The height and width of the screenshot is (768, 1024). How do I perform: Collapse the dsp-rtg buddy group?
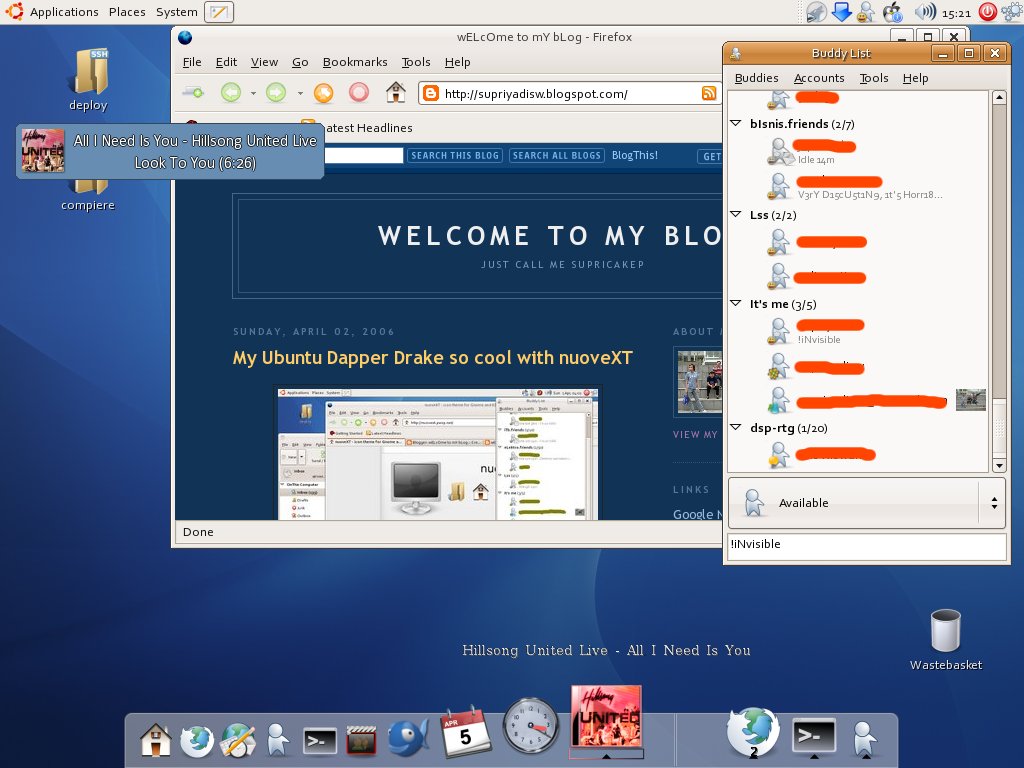[x=736, y=427]
